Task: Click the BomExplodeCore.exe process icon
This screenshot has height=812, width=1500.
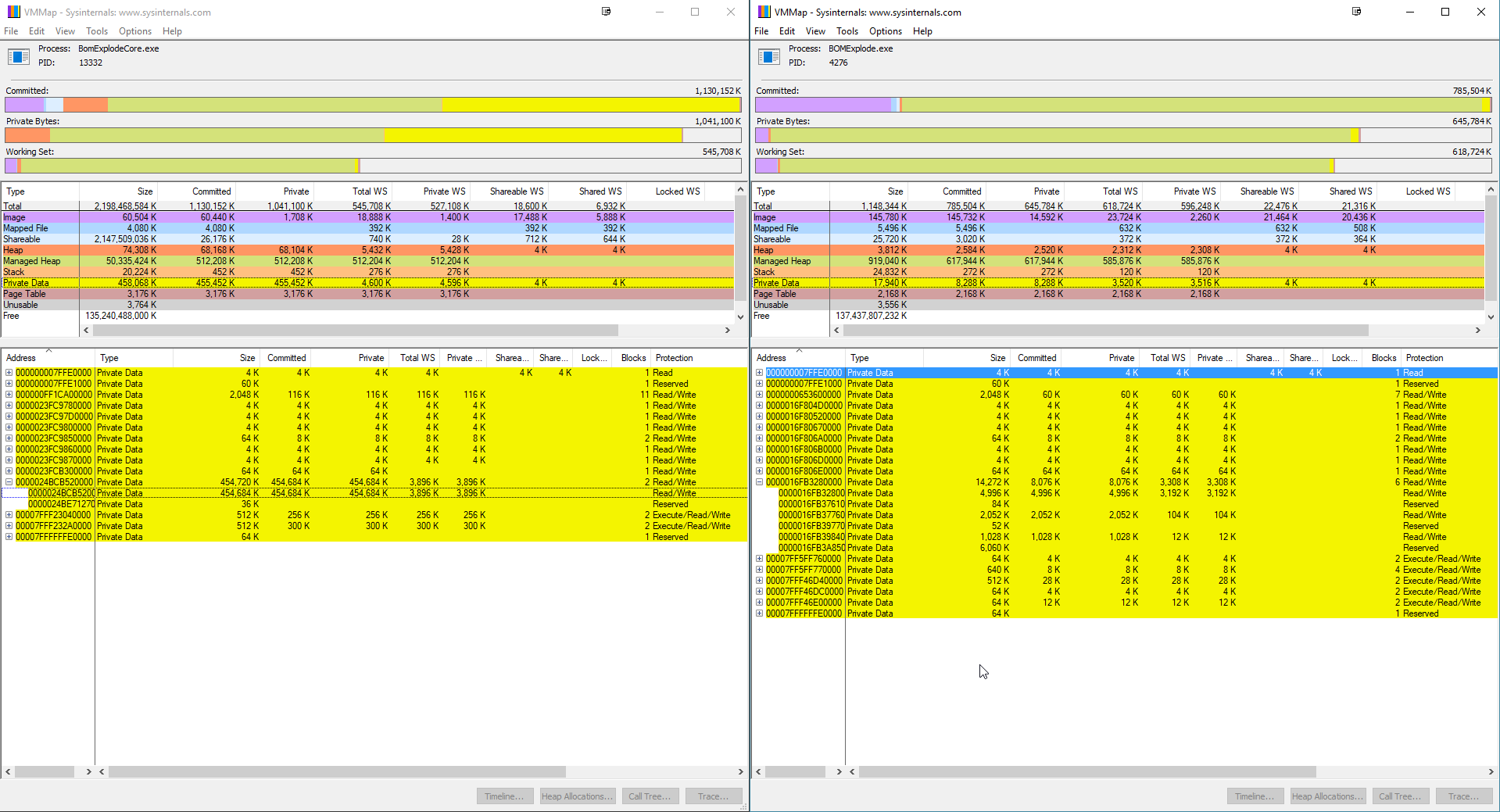Action: (18, 55)
